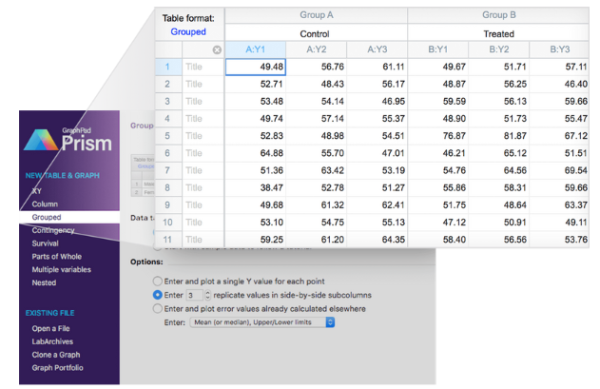
Task: Select replicate values in subcolumns option
Action: pos(157,295)
